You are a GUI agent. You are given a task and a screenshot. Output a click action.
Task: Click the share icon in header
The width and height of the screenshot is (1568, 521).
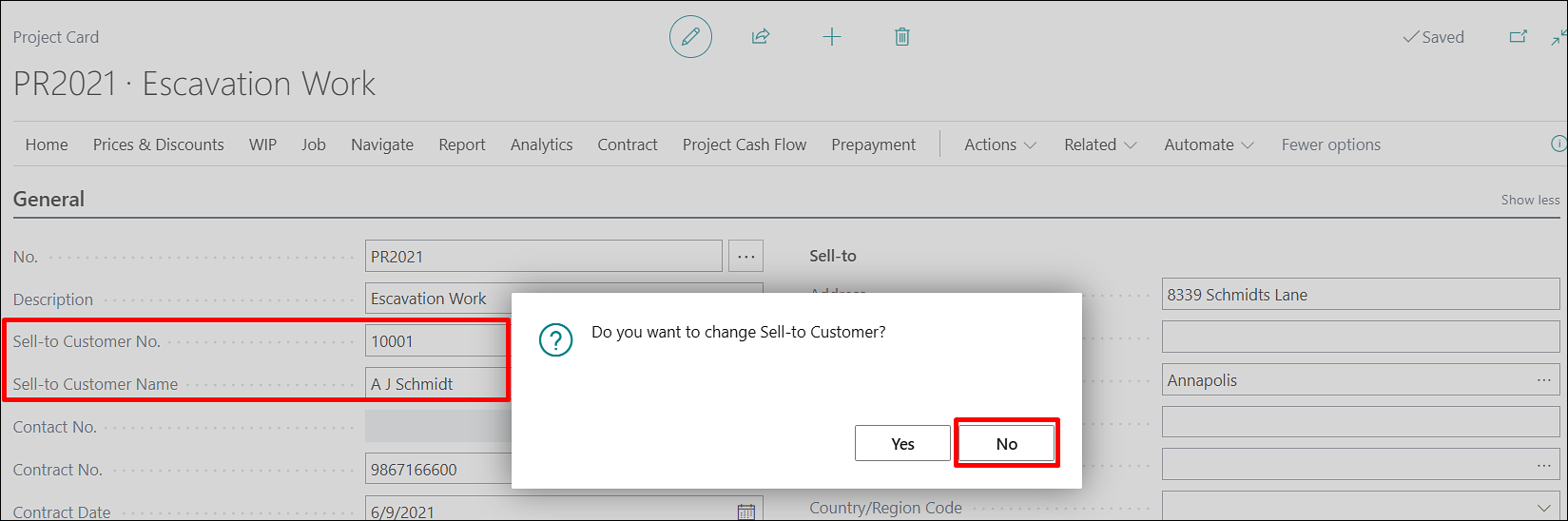click(x=761, y=37)
